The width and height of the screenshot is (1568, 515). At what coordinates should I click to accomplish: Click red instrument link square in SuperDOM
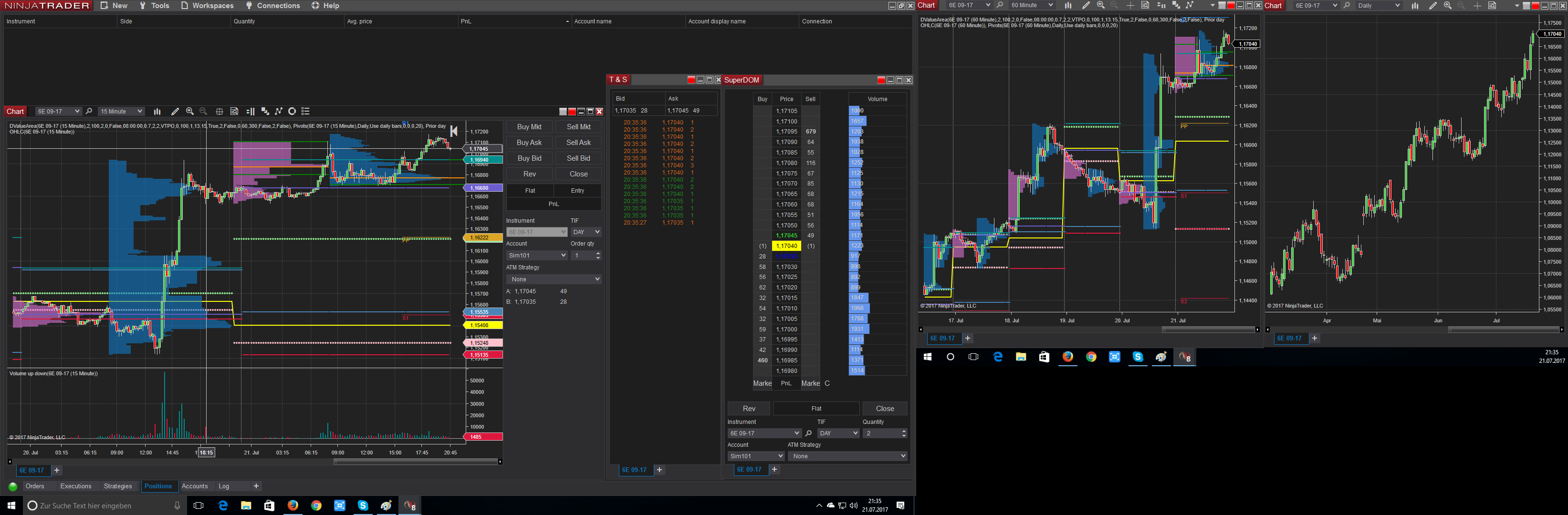click(x=881, y=80)
